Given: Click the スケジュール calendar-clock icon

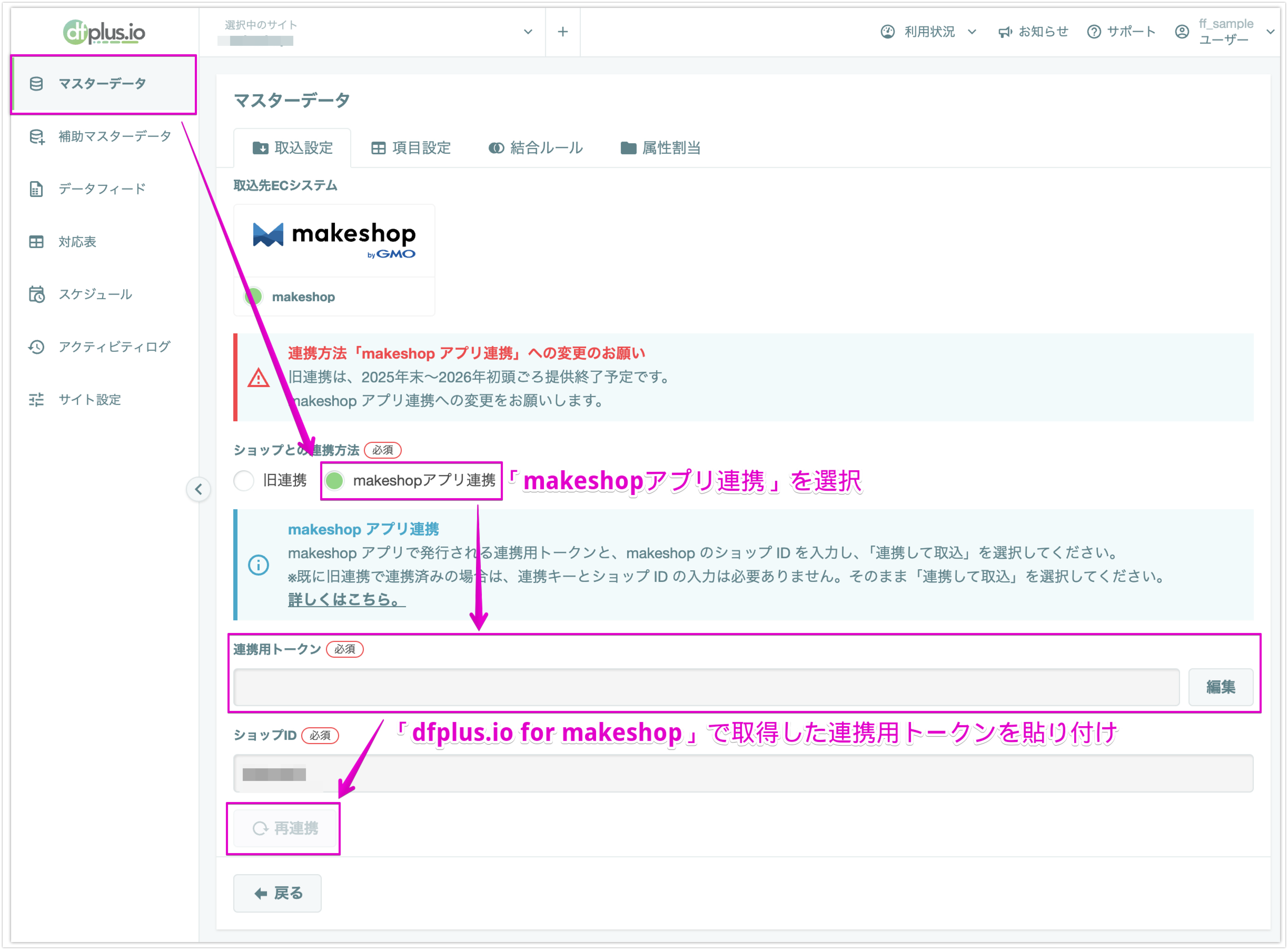Looking at the screenshot, I should (37, 294).
